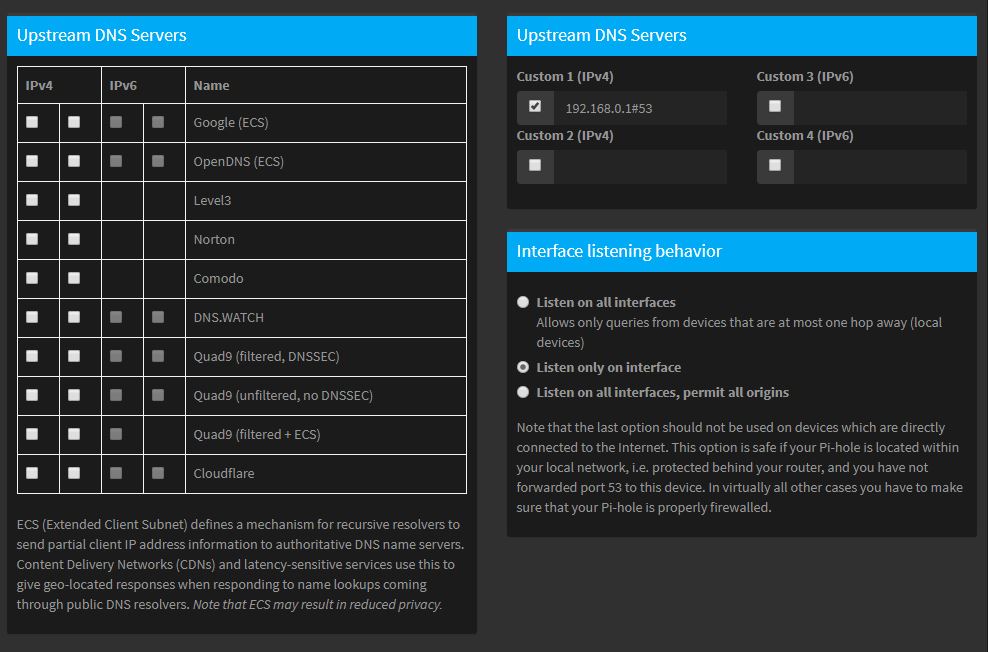Focus the Custom 3 (IPv6) address field

pyautogui.click(x=880, y=108)
